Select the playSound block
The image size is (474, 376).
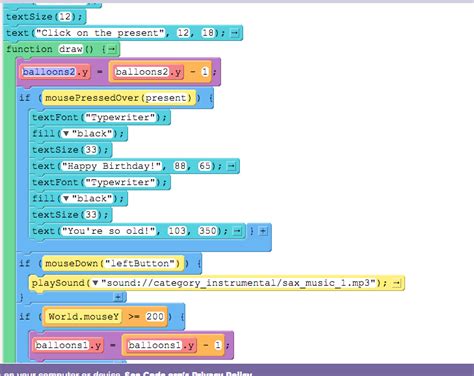[217, 283]
